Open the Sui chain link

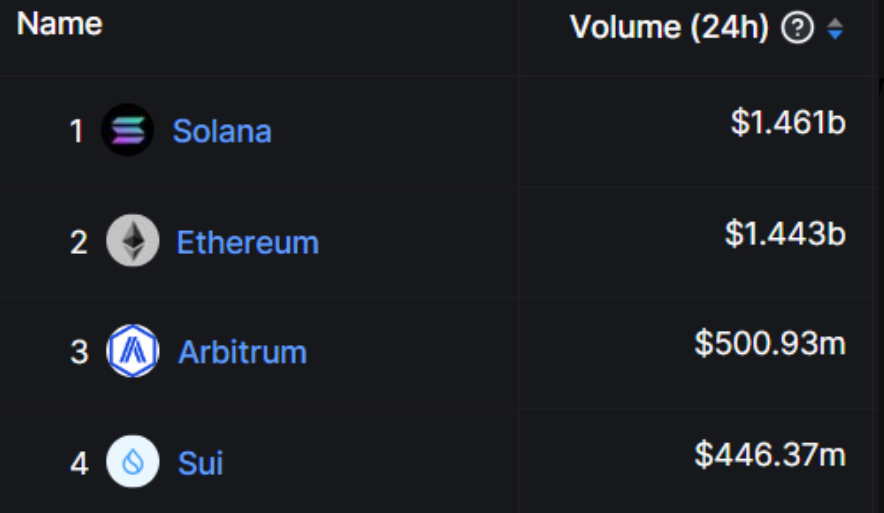[200, 463]
